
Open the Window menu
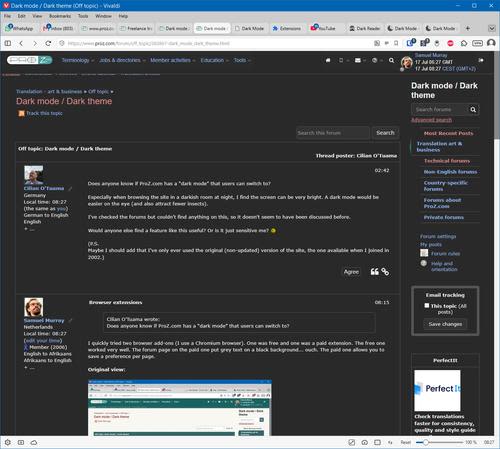pos(103,16)
